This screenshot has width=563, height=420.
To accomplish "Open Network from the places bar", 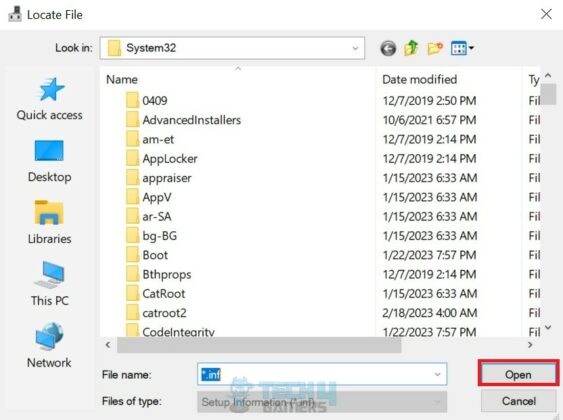I will 50,346.
